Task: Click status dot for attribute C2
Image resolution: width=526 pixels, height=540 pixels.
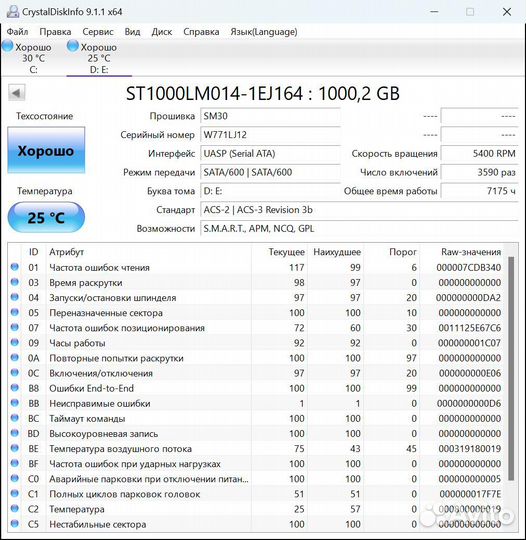Action: 14,509
